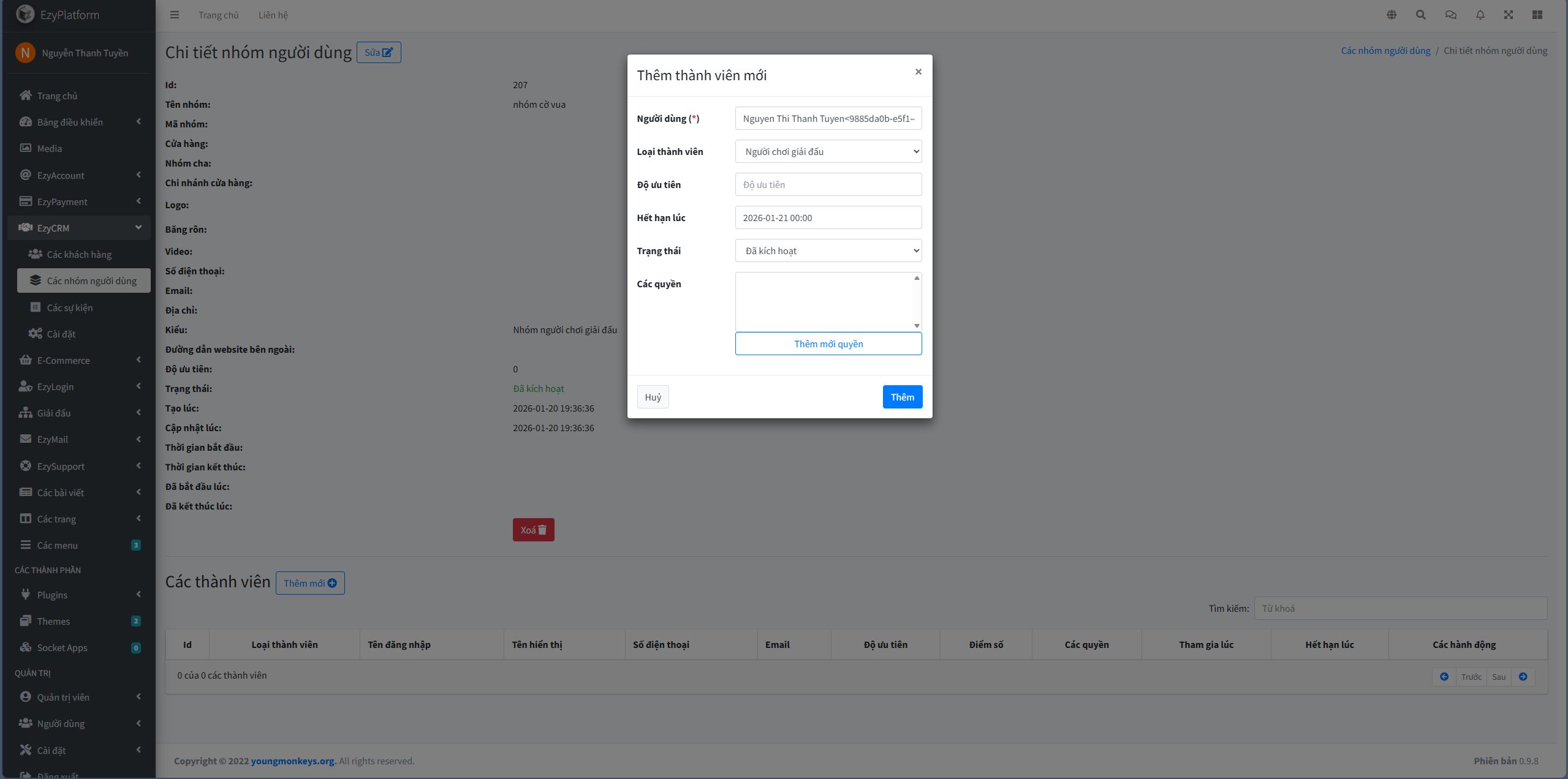This screenshot has width=1568, height=779.
Task: Click the notifications bell icon
Action: (1480, 15)
